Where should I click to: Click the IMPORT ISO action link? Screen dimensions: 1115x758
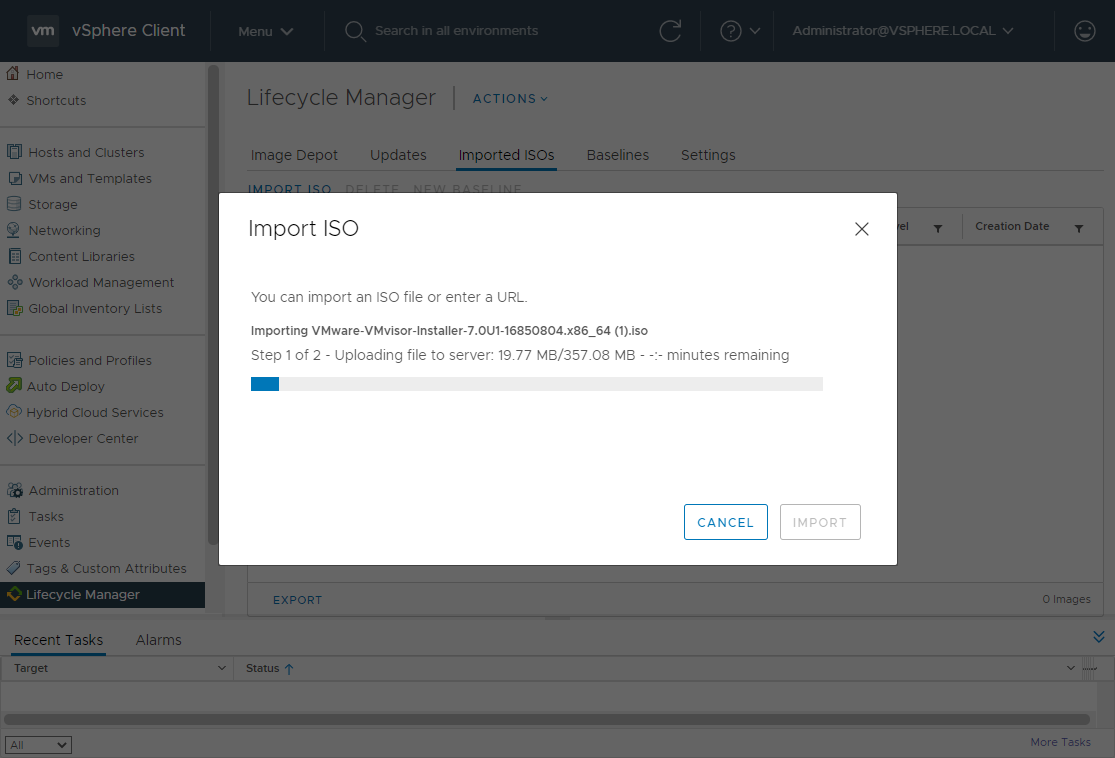tap(289, 188)
